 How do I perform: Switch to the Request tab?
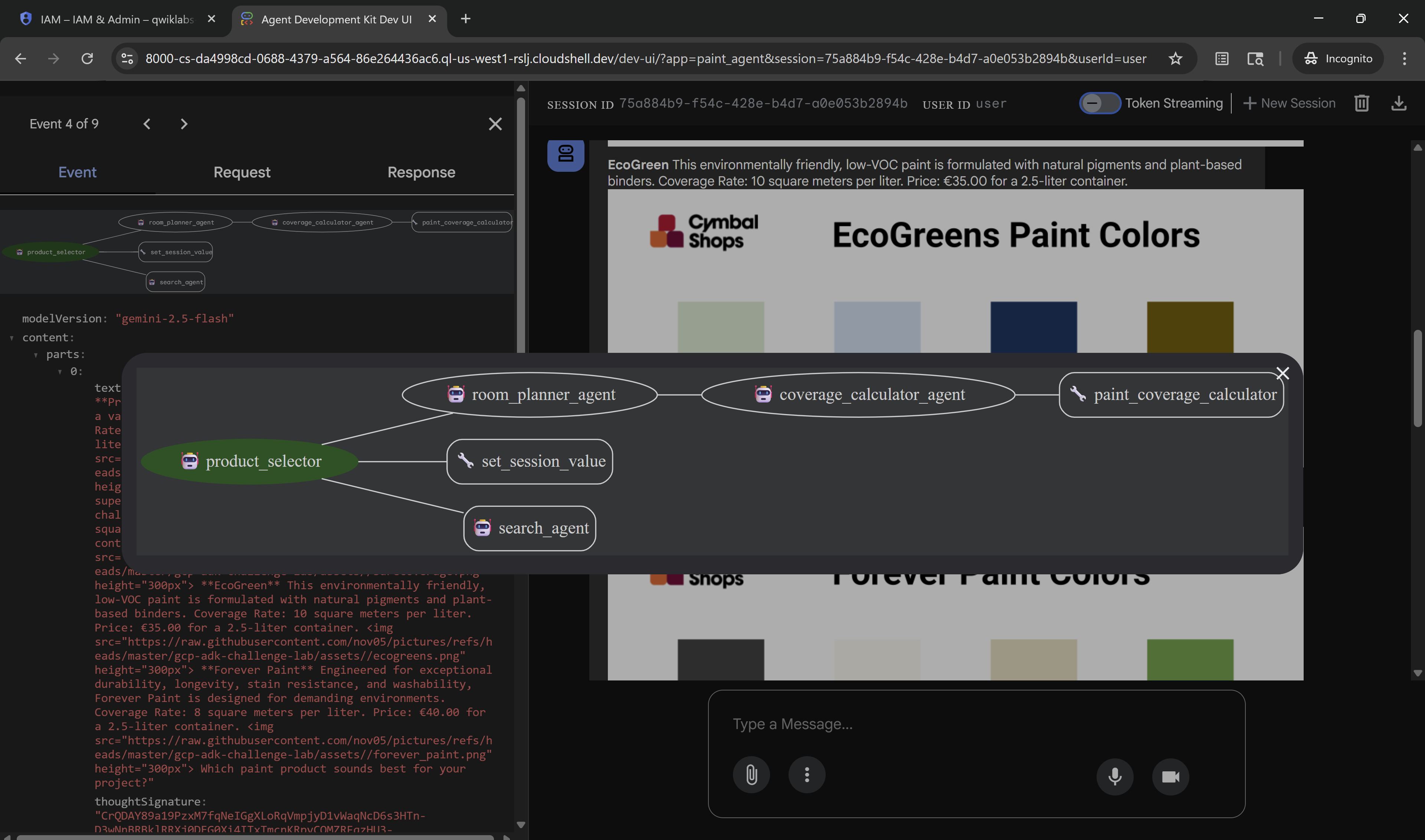pos(242,172)
